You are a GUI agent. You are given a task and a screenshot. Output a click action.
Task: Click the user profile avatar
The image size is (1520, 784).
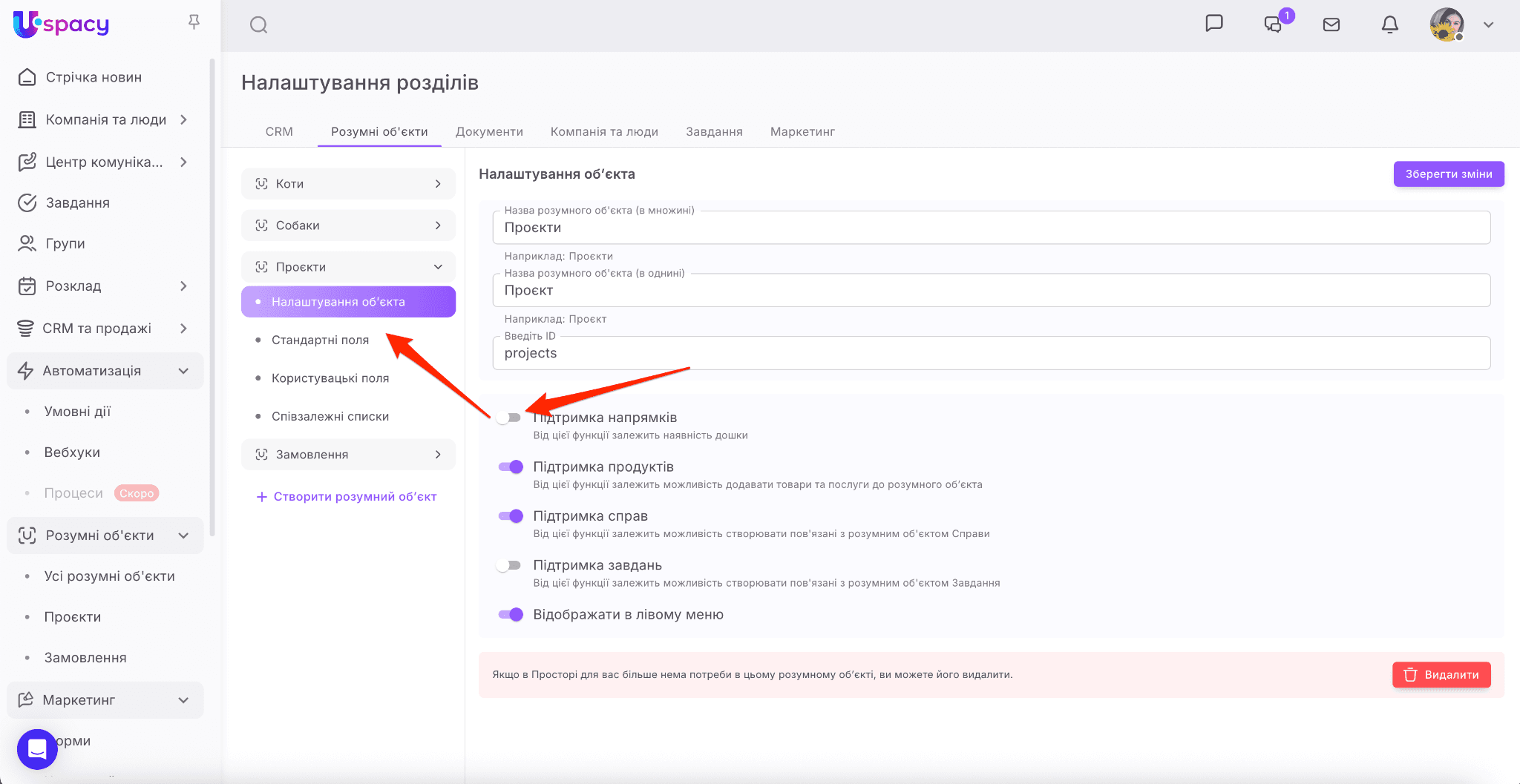pyautogui.click(x=1447, y=24)
